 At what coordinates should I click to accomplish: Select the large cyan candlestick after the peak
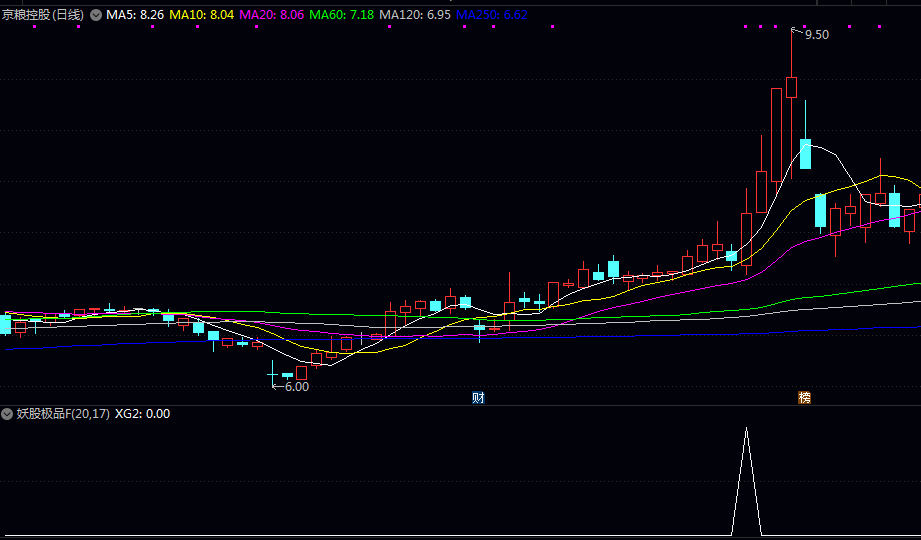coord(805,154)
